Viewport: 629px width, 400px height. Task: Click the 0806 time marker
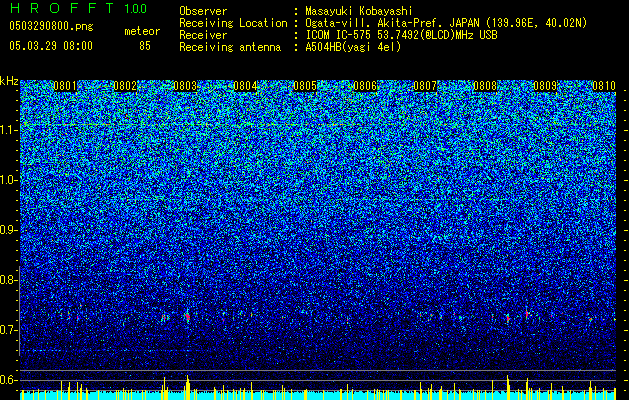(x=365, y=86)
